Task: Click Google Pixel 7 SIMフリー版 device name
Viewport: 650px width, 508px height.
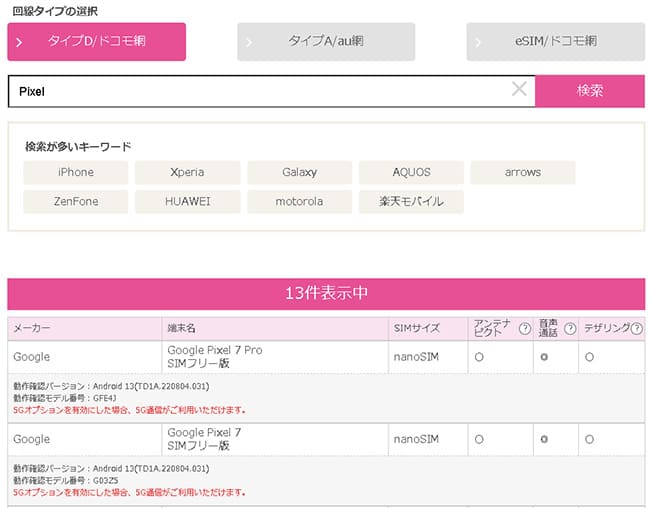Action: 204,439
